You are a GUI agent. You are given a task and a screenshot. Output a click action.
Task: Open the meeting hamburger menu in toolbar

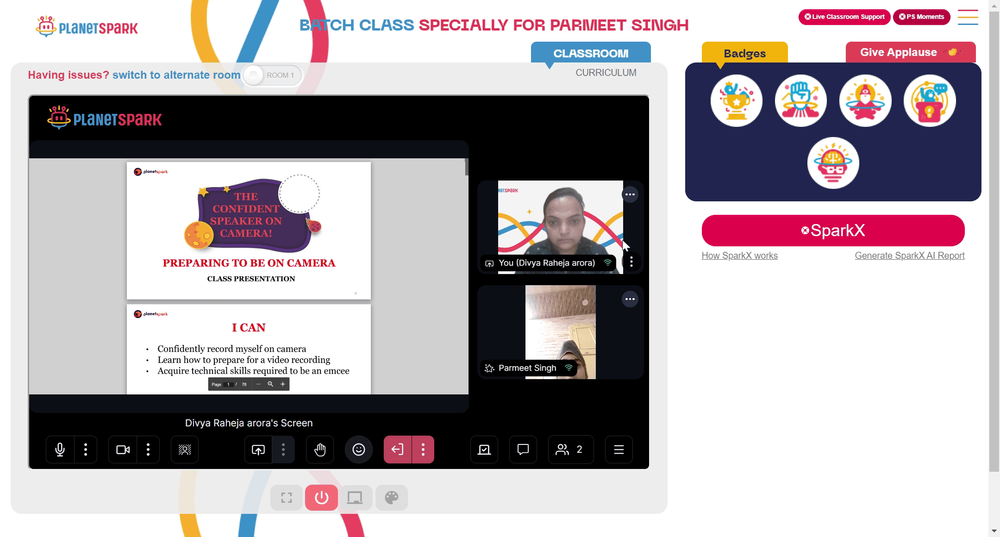[619, 450]
